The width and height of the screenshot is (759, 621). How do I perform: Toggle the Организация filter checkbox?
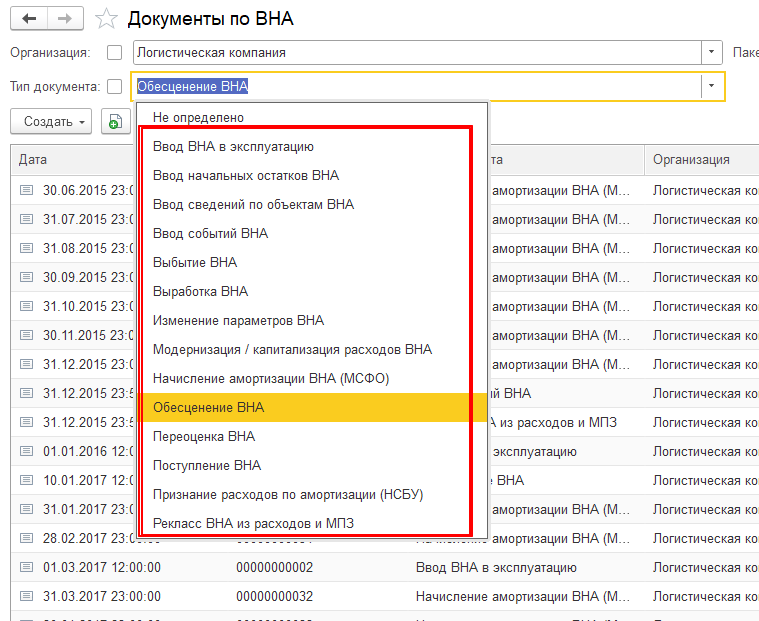coord(114,52)
